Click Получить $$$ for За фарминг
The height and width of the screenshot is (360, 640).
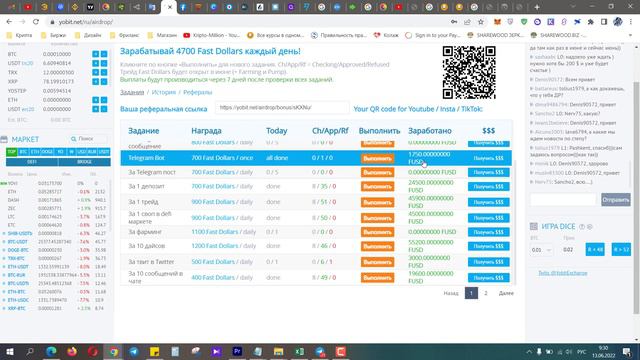click(x=489, y=232)
